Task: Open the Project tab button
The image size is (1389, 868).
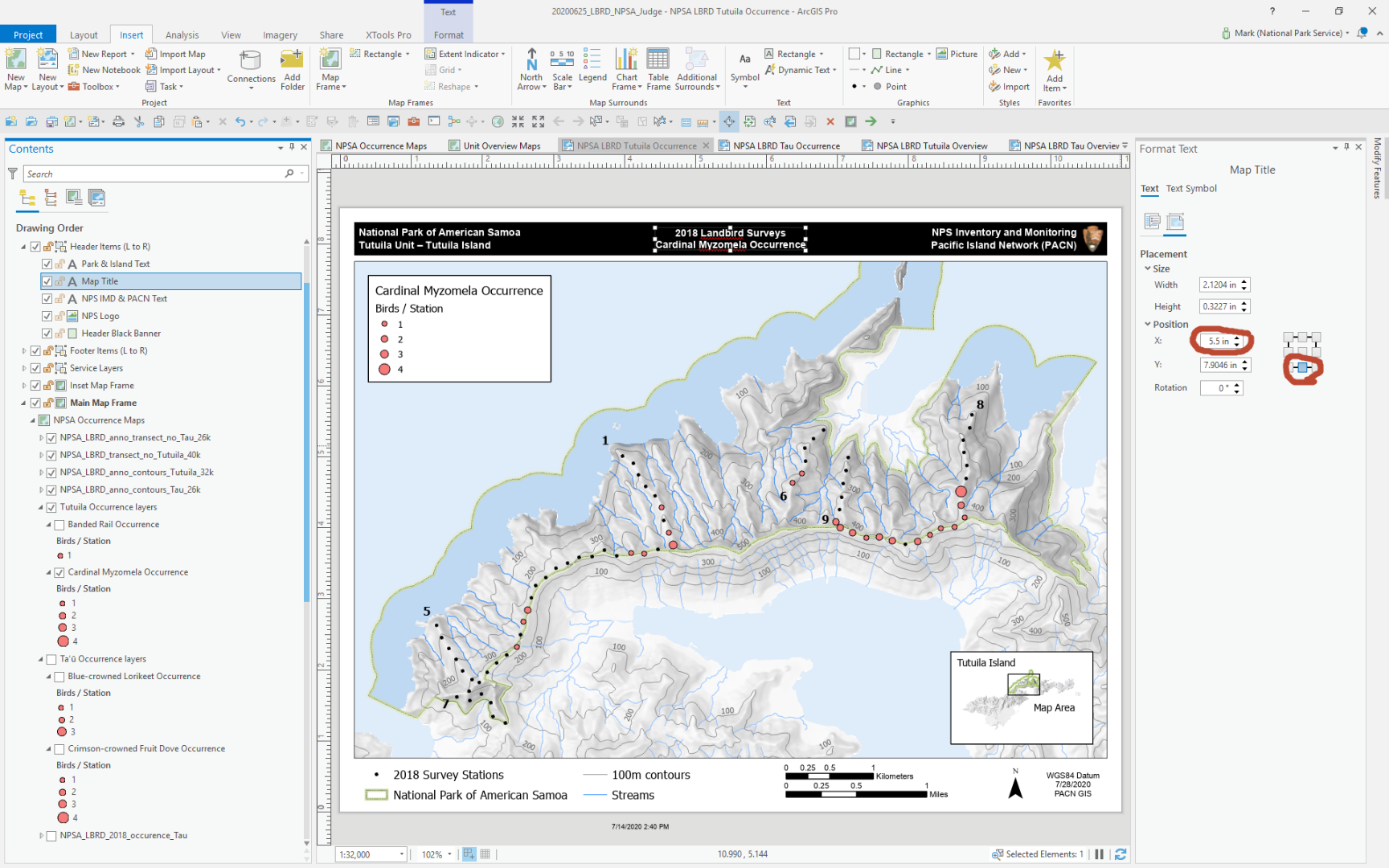Action: tap(28, 35)
